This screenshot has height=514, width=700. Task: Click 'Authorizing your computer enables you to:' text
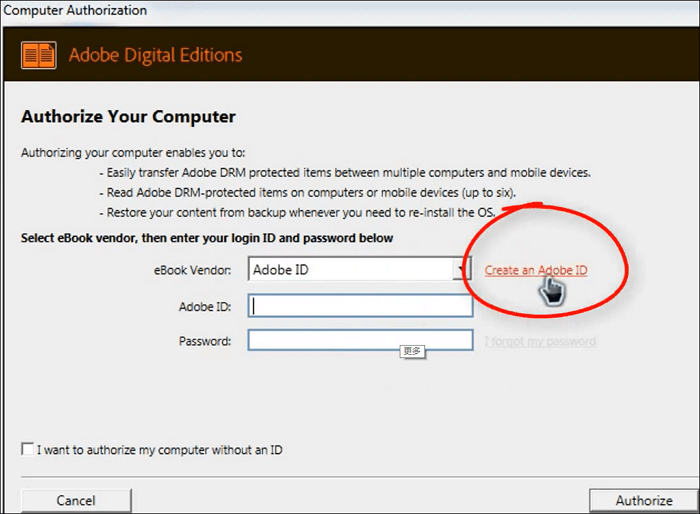[133, 153]
